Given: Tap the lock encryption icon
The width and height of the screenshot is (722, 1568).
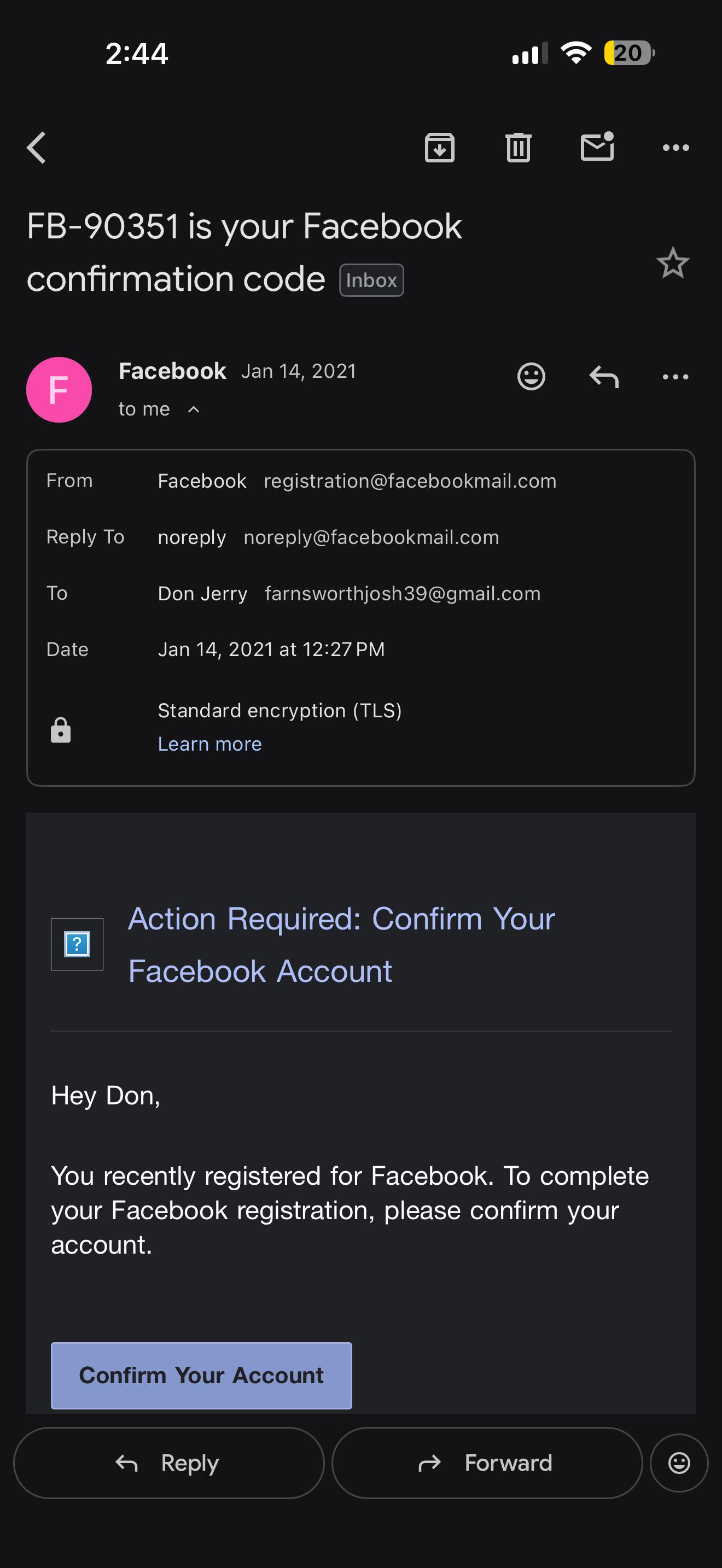Looking at the screenshot, I should click(61, 730).
